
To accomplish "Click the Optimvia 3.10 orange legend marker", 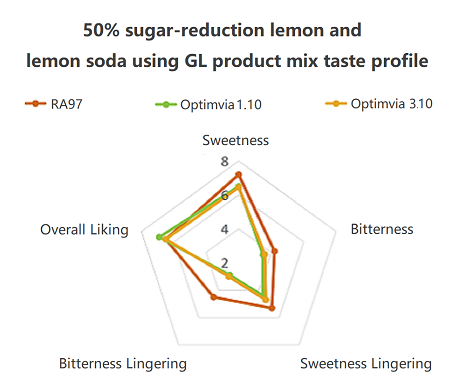I will (x=336, y=104).
